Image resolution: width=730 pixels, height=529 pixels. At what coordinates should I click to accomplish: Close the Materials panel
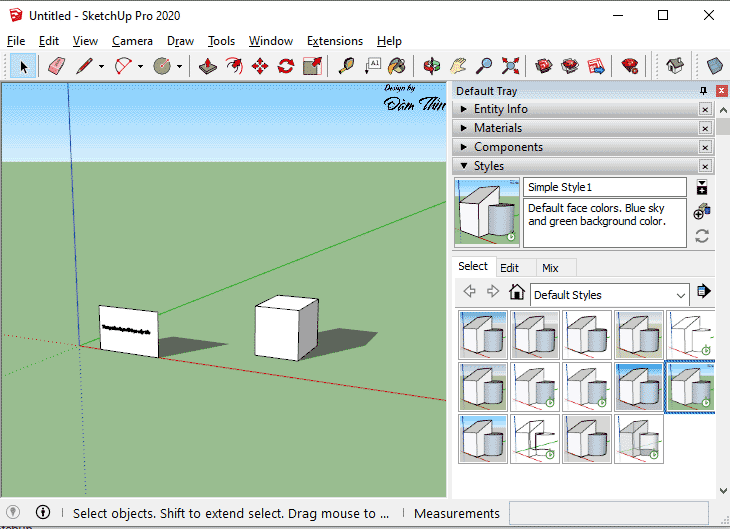click(705, 128)
